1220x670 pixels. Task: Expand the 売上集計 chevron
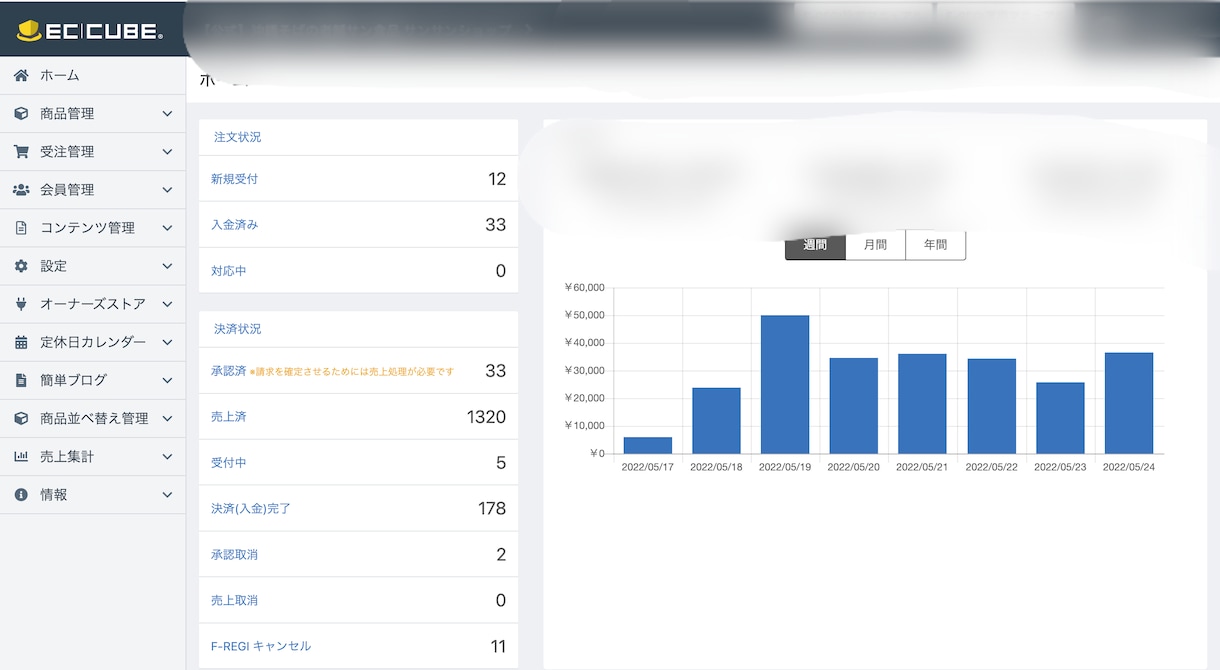point(167,457)
